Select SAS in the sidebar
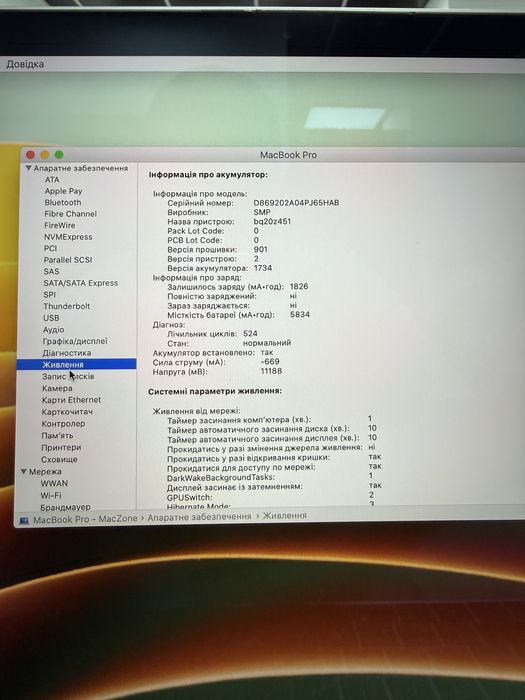Image resolution: width=525 pixels, height=700 pixels. coord(51,271)
